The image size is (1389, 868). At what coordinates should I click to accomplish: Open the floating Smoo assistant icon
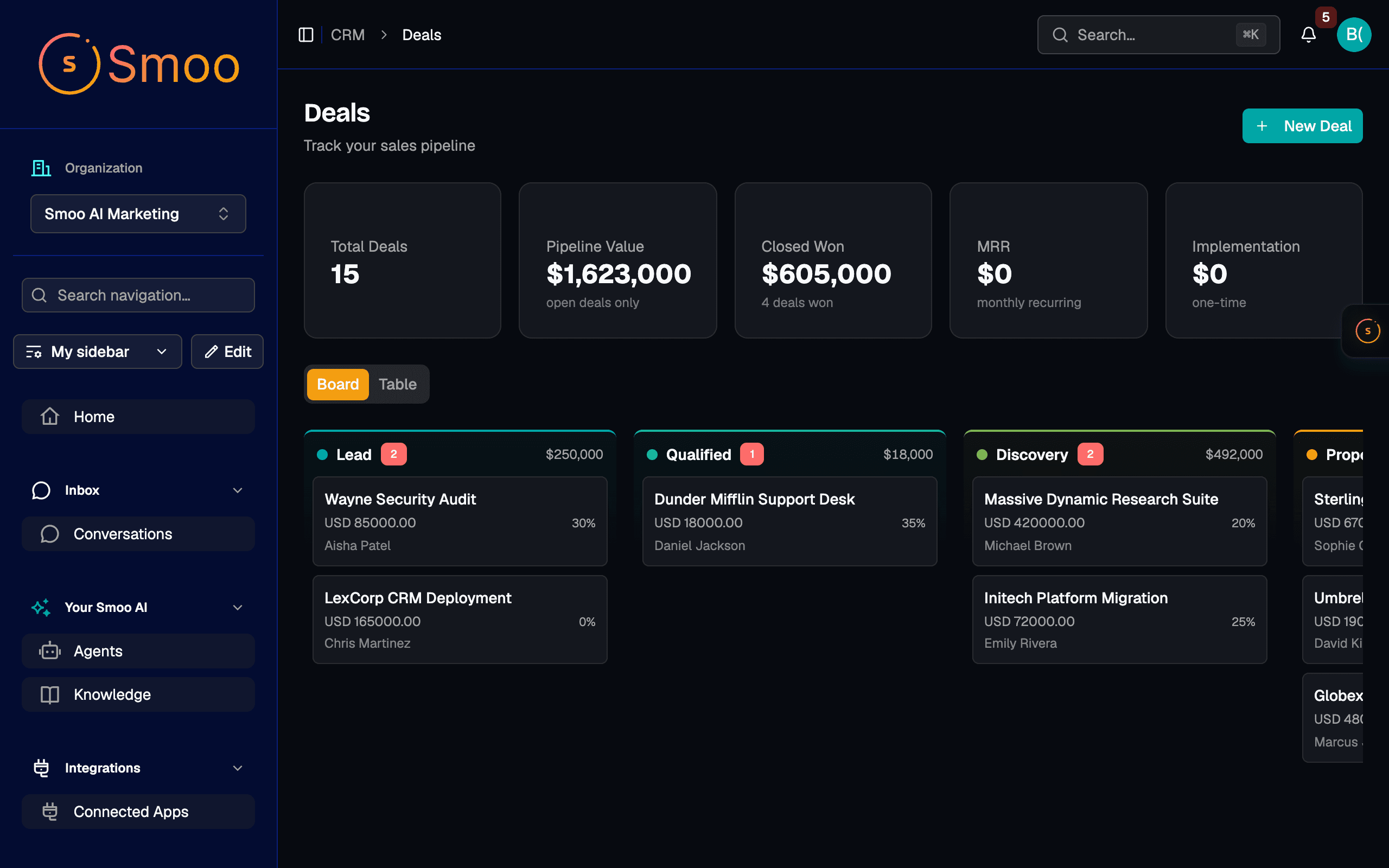[x=1367, y=331]
